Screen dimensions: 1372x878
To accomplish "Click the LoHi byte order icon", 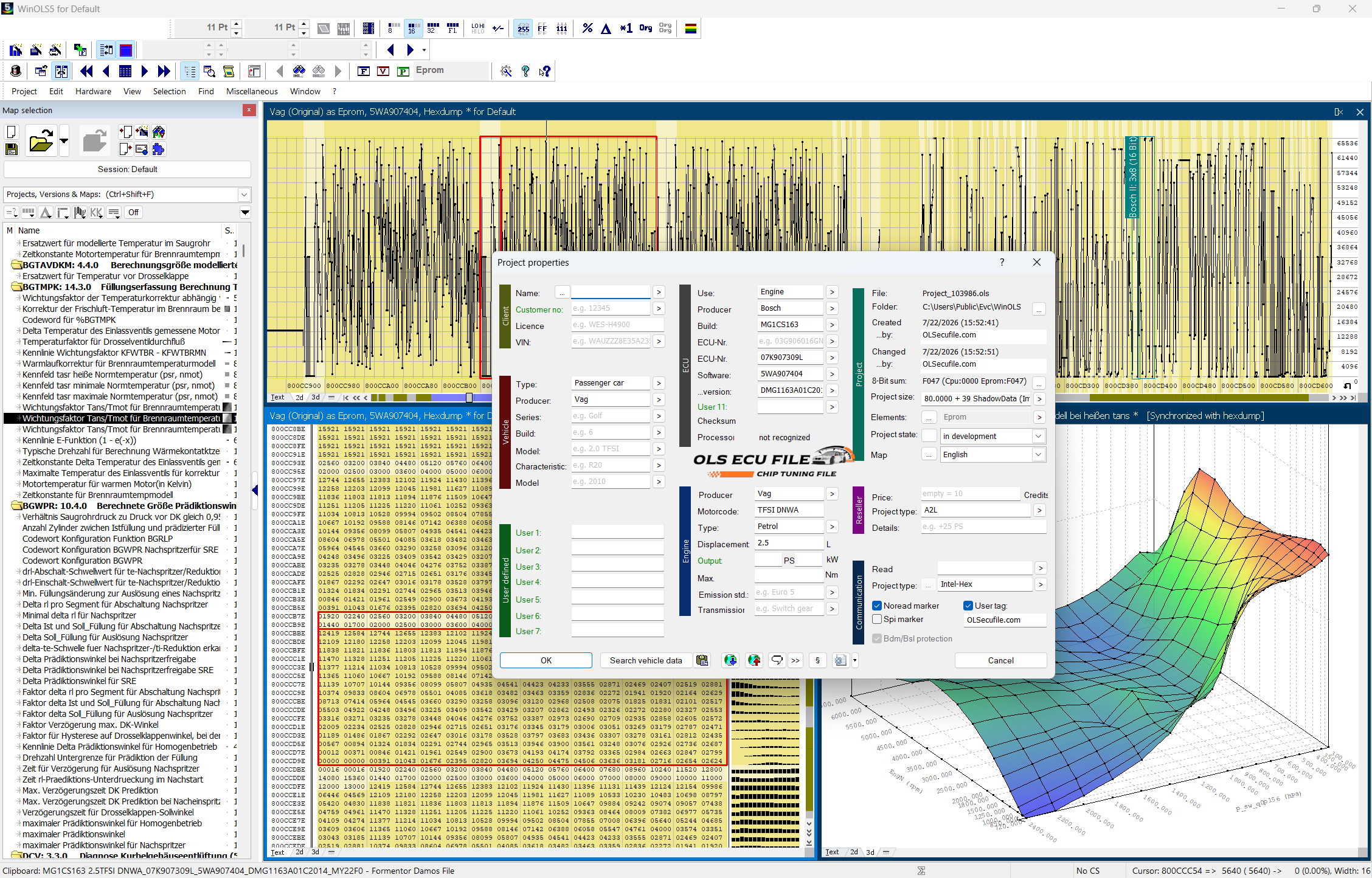I will 478,28.
